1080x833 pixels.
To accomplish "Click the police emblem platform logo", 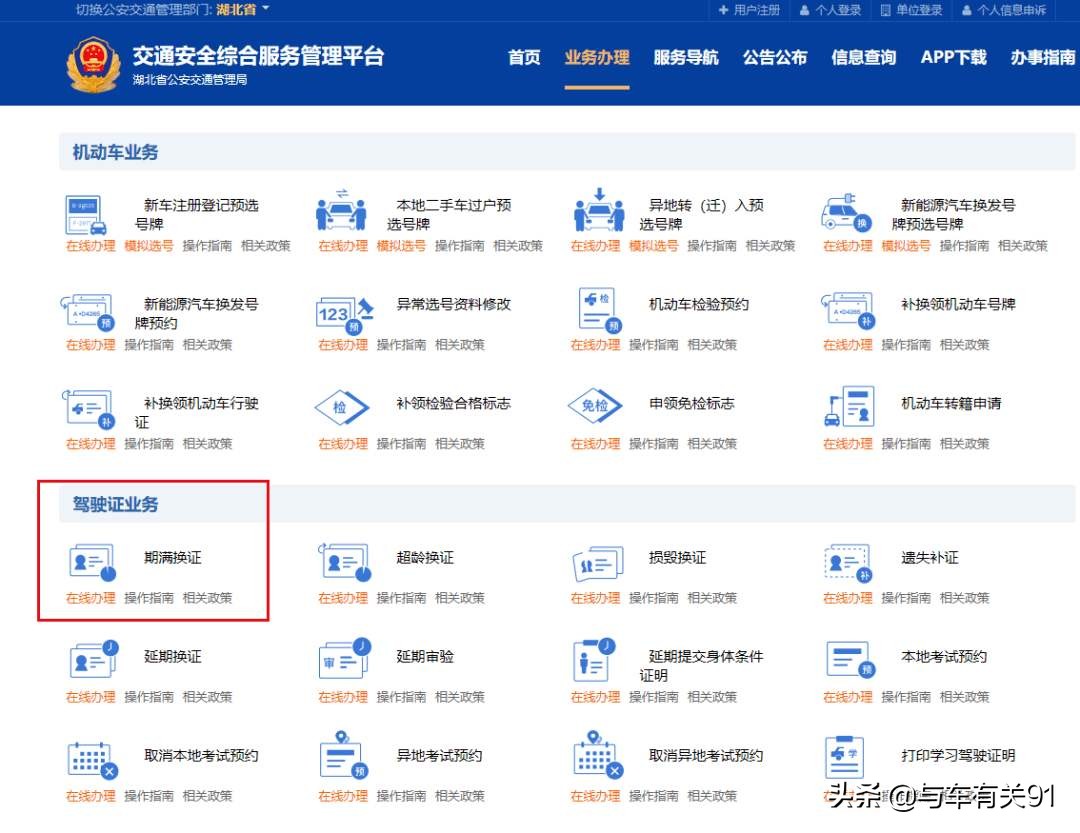I will point(91,61).
